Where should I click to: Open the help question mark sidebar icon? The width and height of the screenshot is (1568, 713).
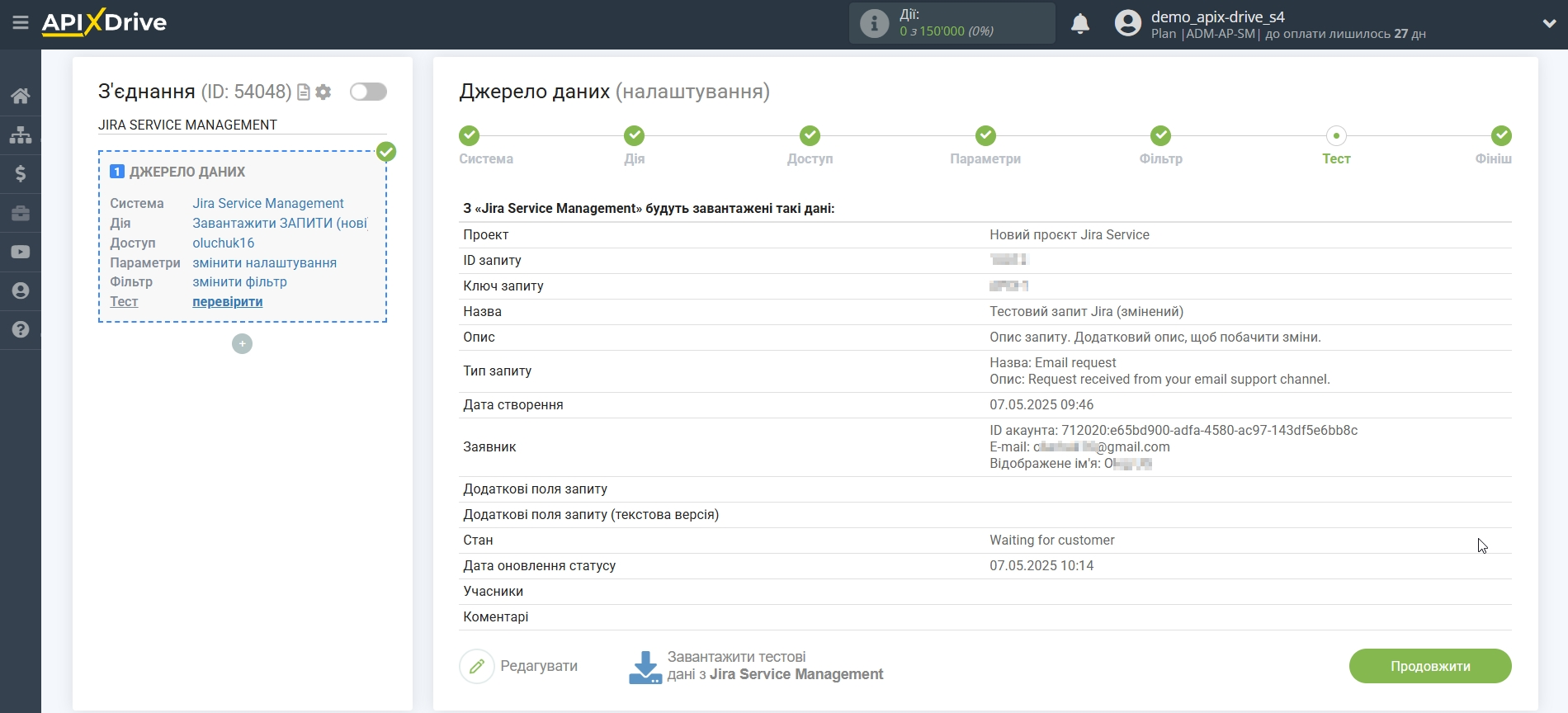[x=21, y=329]
